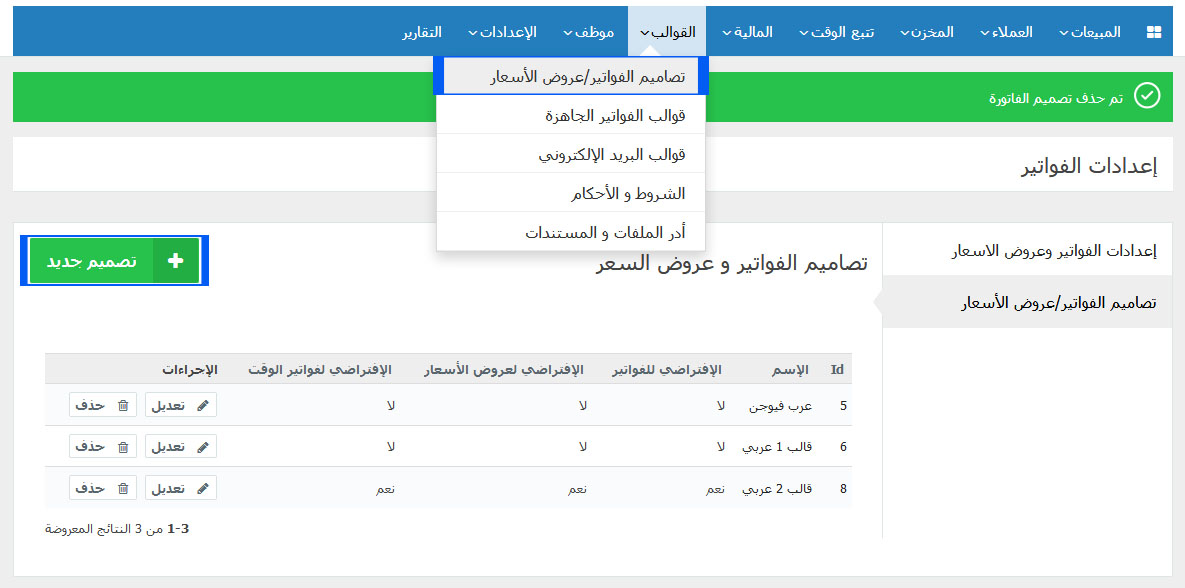Click trash icon in قالب 2 عربي row
Image resolution: width=1185 pixels, height=588 pixels.
click(x=122, y=488)
